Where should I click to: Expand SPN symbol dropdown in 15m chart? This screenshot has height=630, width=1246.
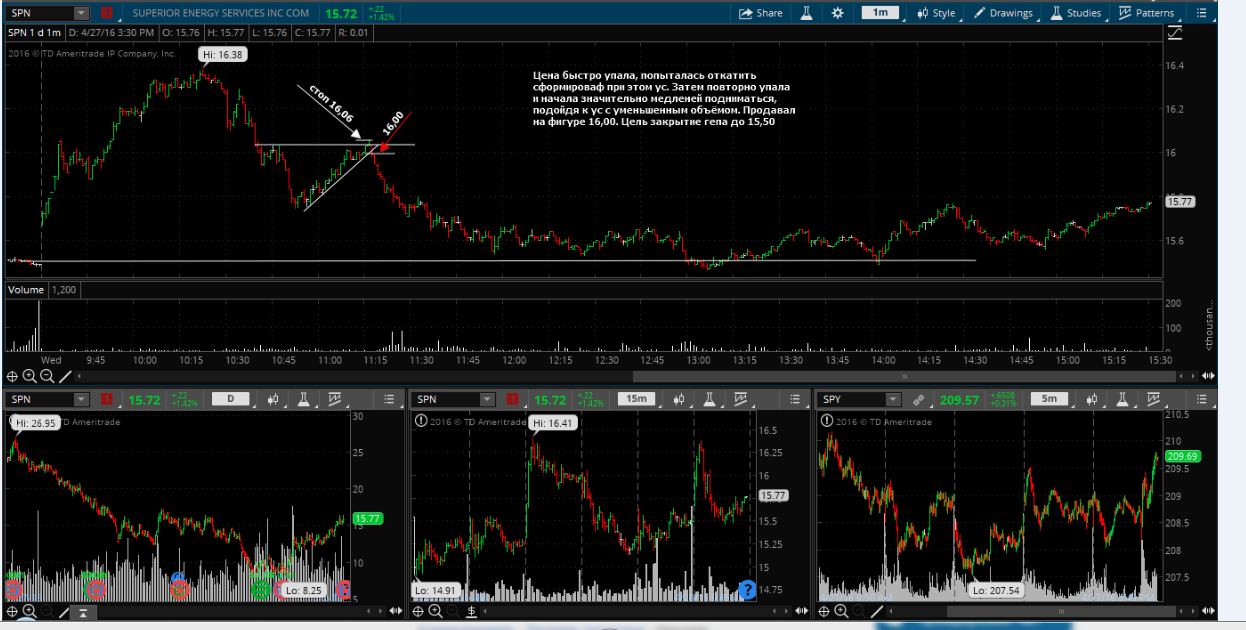coord(487,400)
